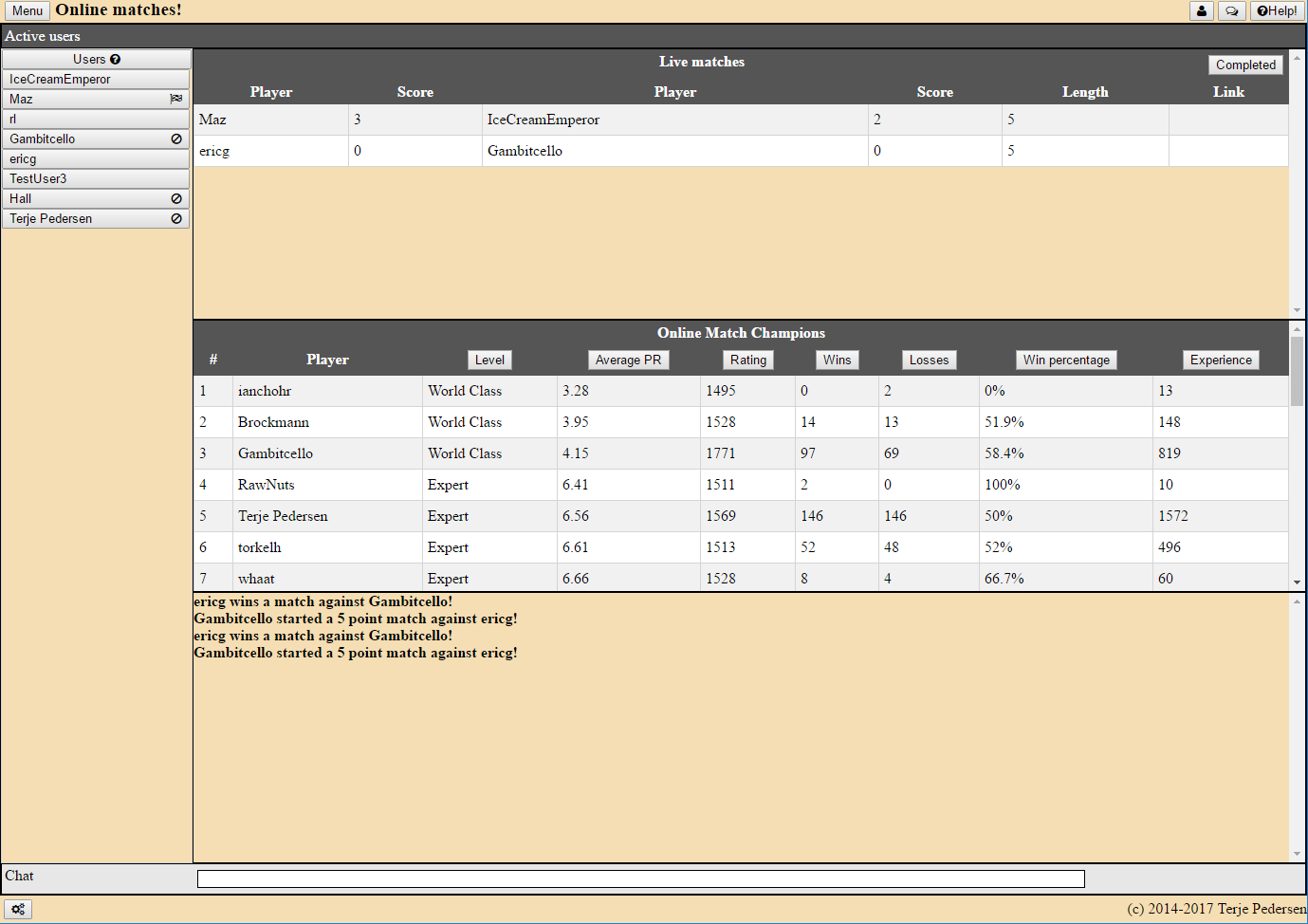Viewport: 1308px width, 924px height.
Task: Click champion torkelh row
Action: 741,547
